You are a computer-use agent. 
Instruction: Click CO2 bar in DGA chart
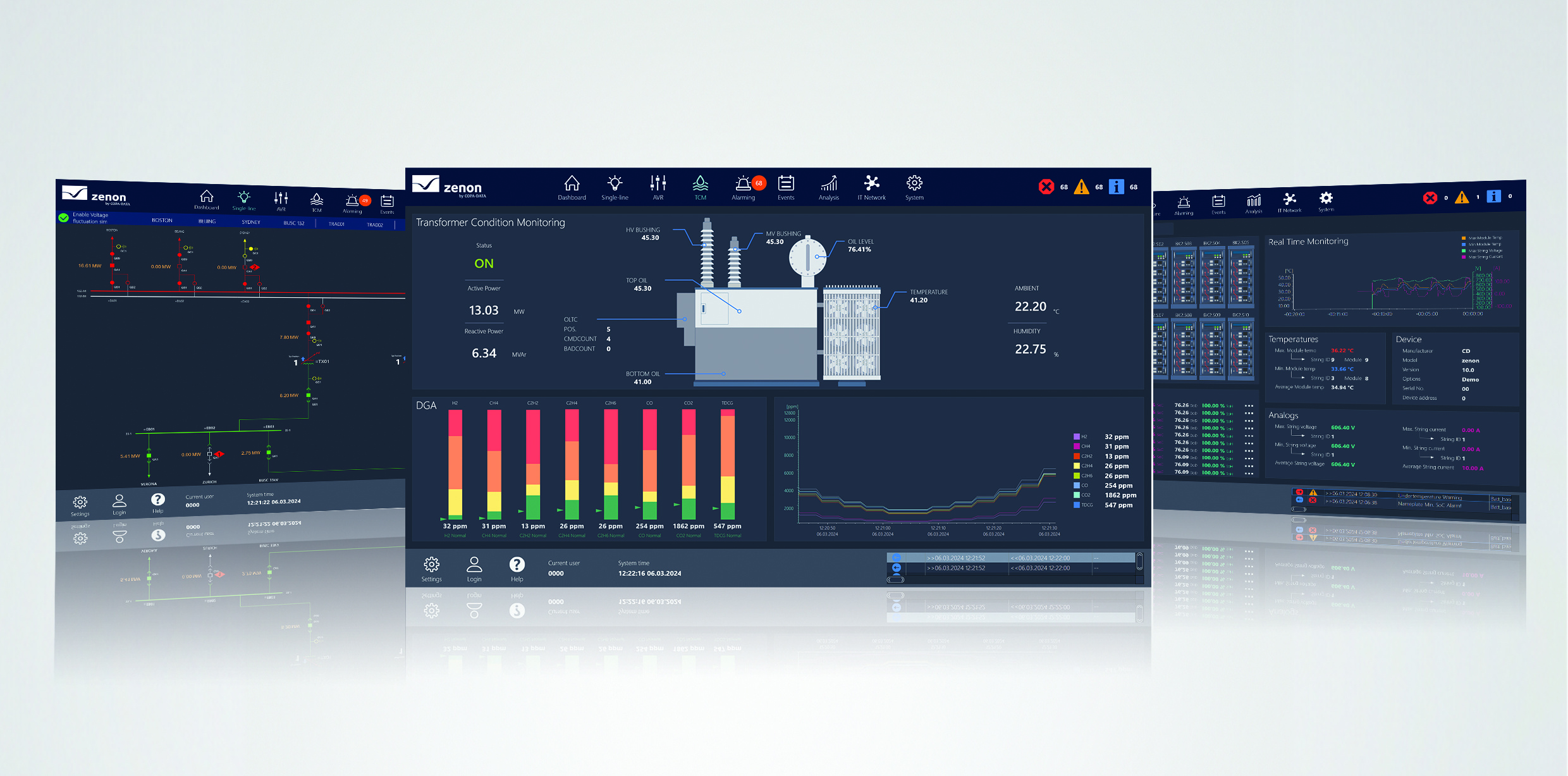(x=689, y=464)
